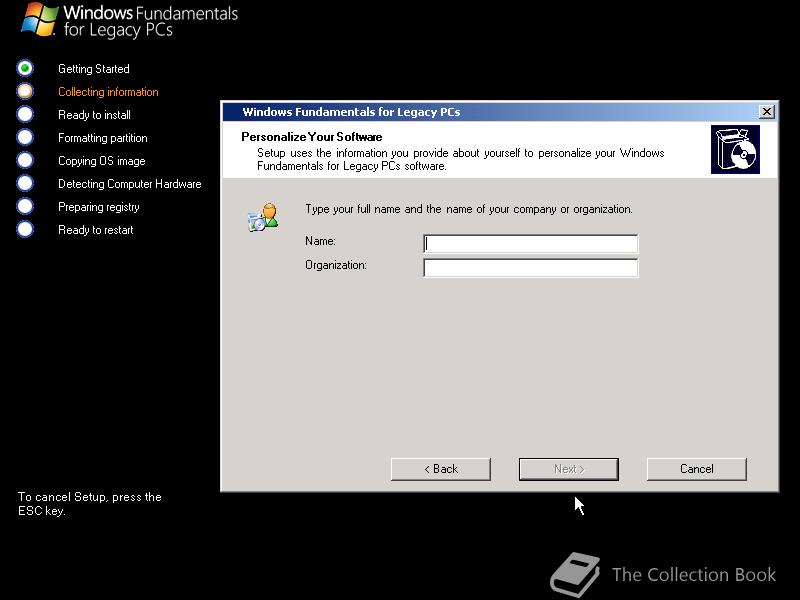Go back with the Back button
The image size is (800, 600).
pos(441,469)
